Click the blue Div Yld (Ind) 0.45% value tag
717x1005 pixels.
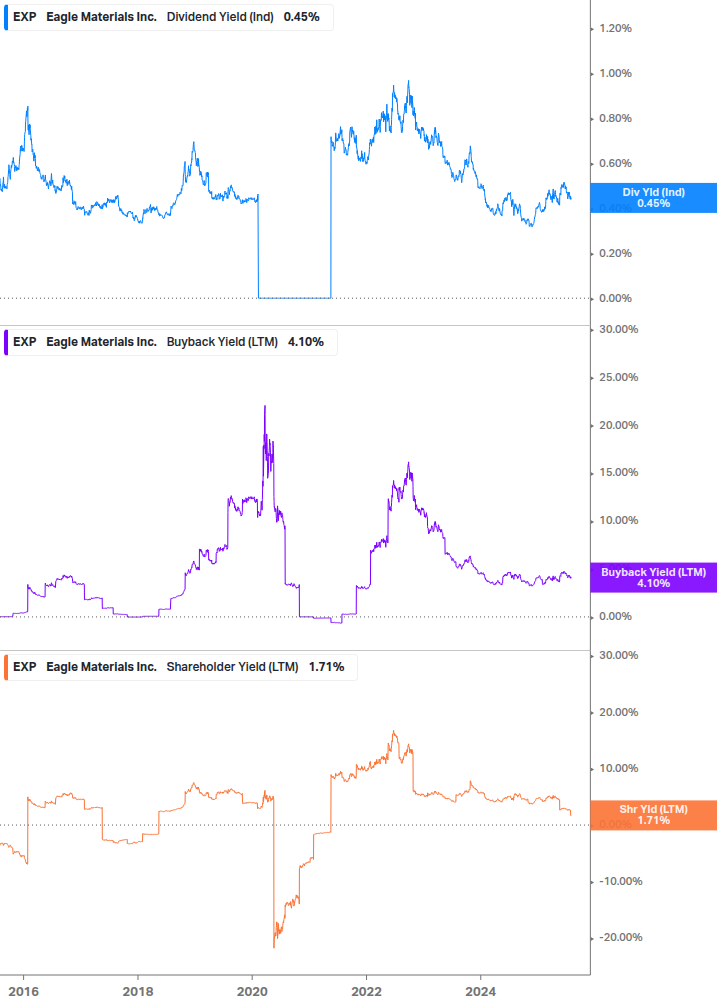[x=654, y=198]
